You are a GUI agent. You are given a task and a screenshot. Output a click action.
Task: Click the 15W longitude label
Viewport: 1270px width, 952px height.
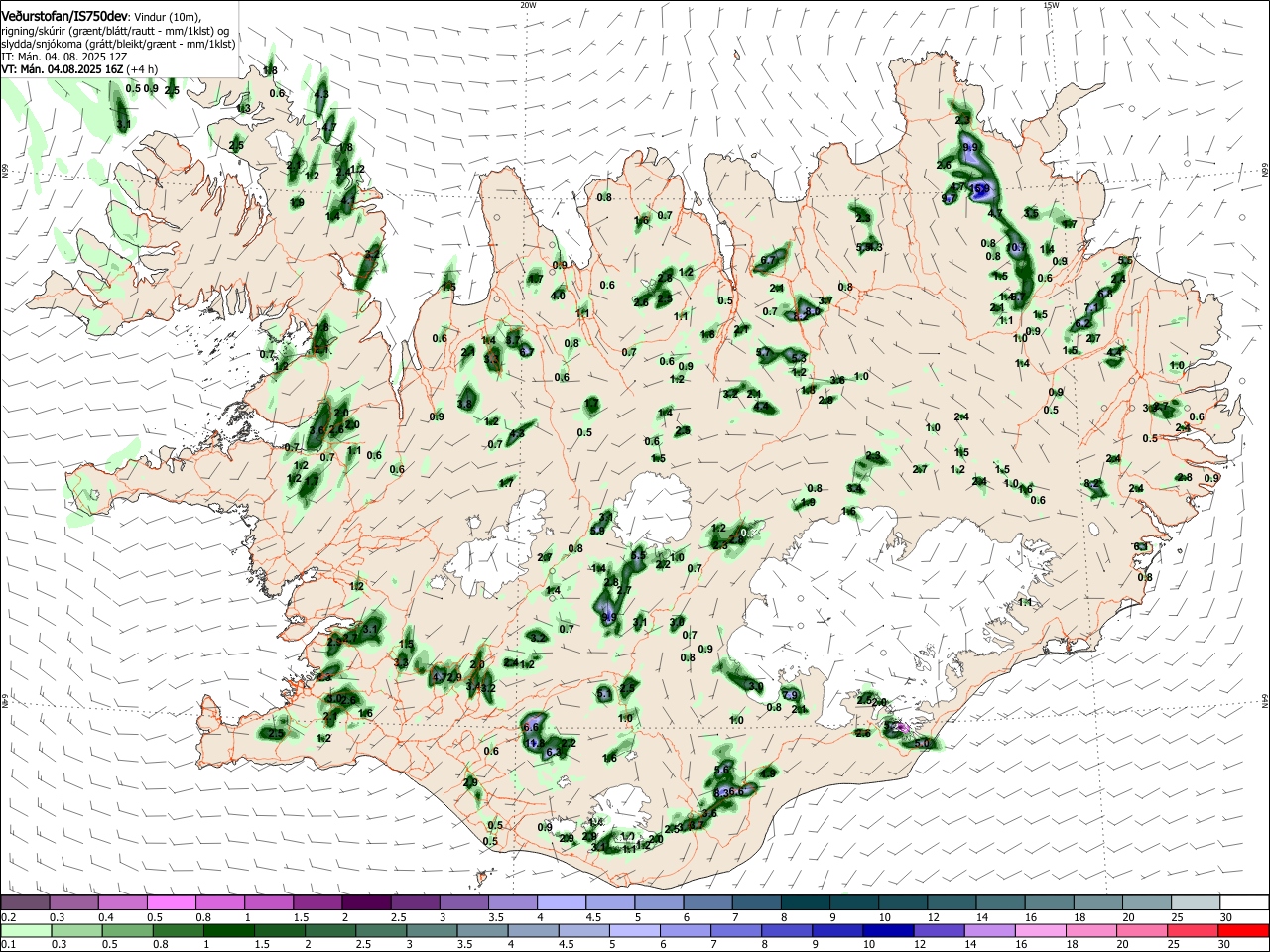coord(1051,4)
